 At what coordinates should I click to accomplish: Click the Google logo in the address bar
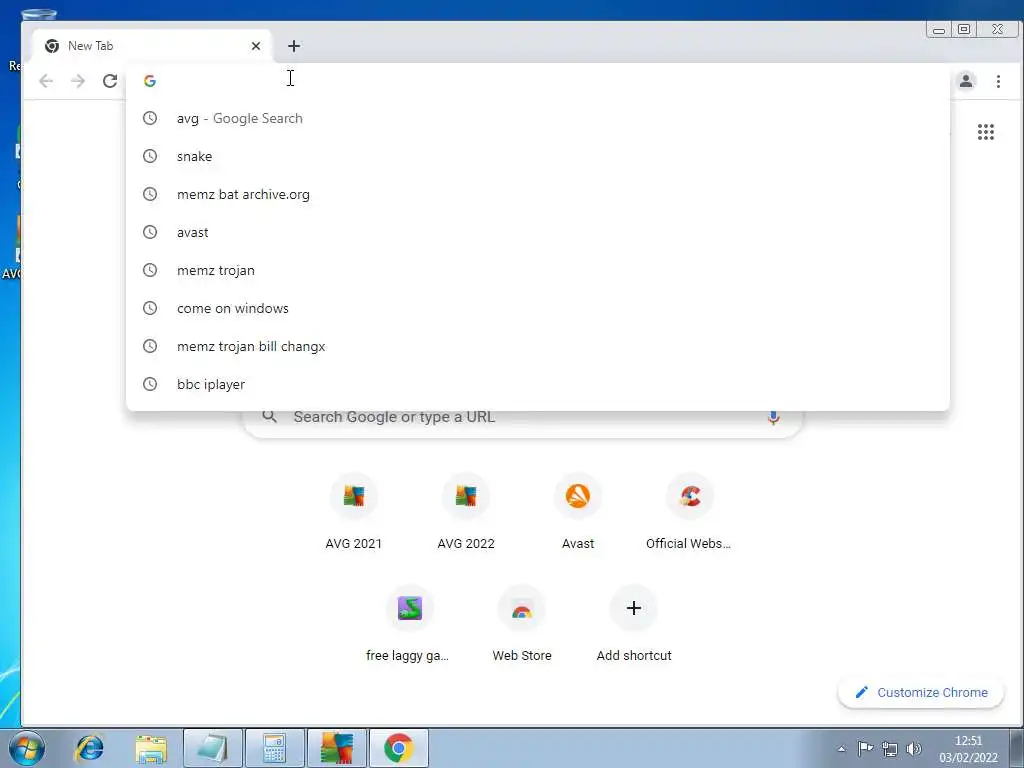coord(150,81)
